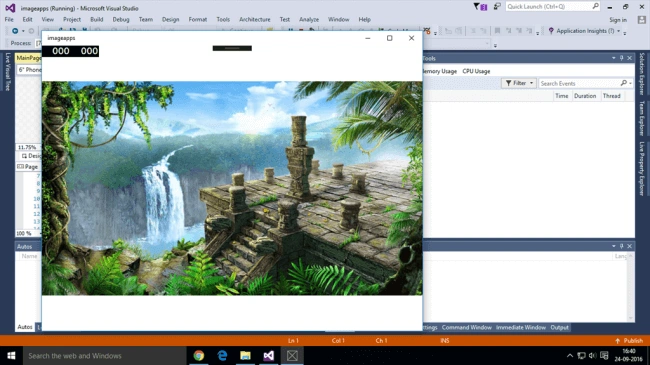Open the Live Visual Tree side tab
This screenshot has width=650, height=365.
tap(7, 72)
